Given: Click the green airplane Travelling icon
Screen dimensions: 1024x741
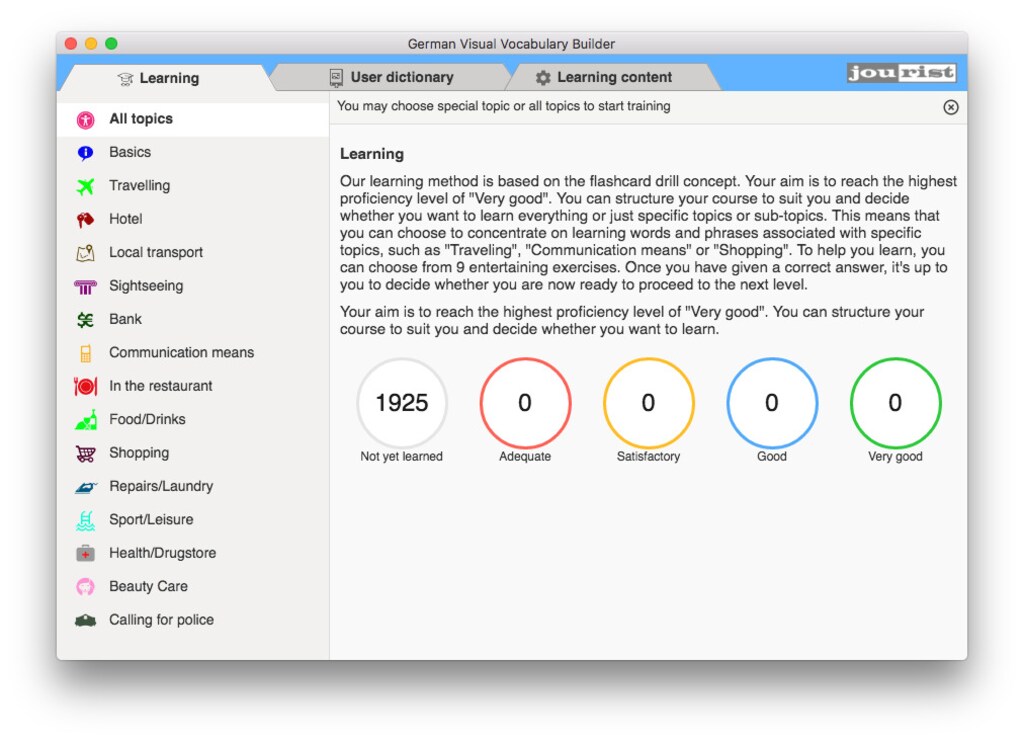Looking at the screenshot, I should pos(86,186).
